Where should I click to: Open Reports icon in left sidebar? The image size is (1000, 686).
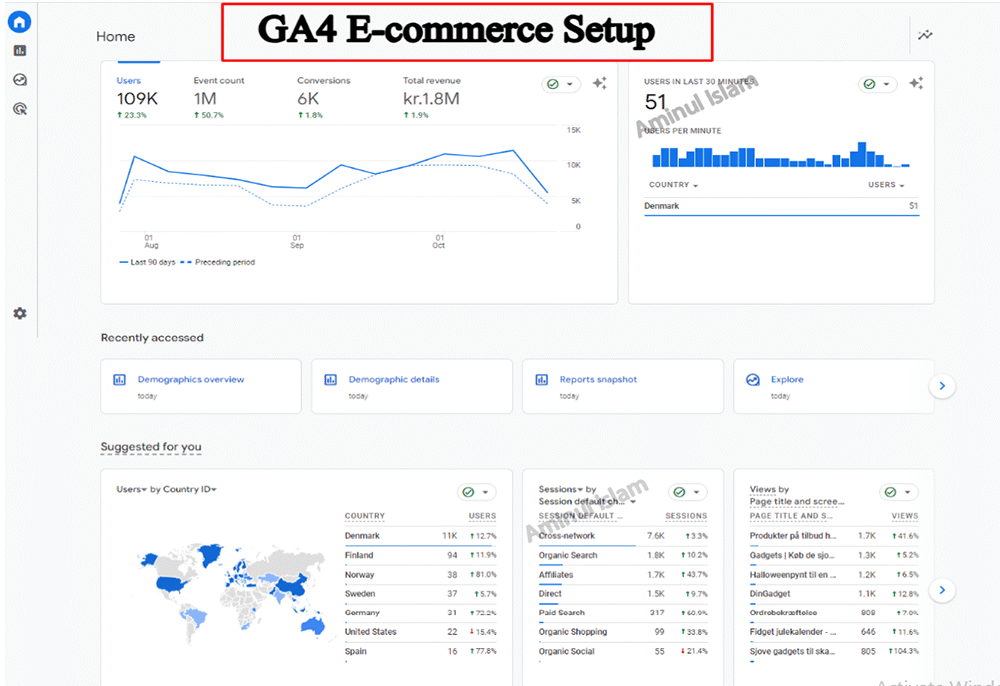pyautogui.click(x=20, y=50)
